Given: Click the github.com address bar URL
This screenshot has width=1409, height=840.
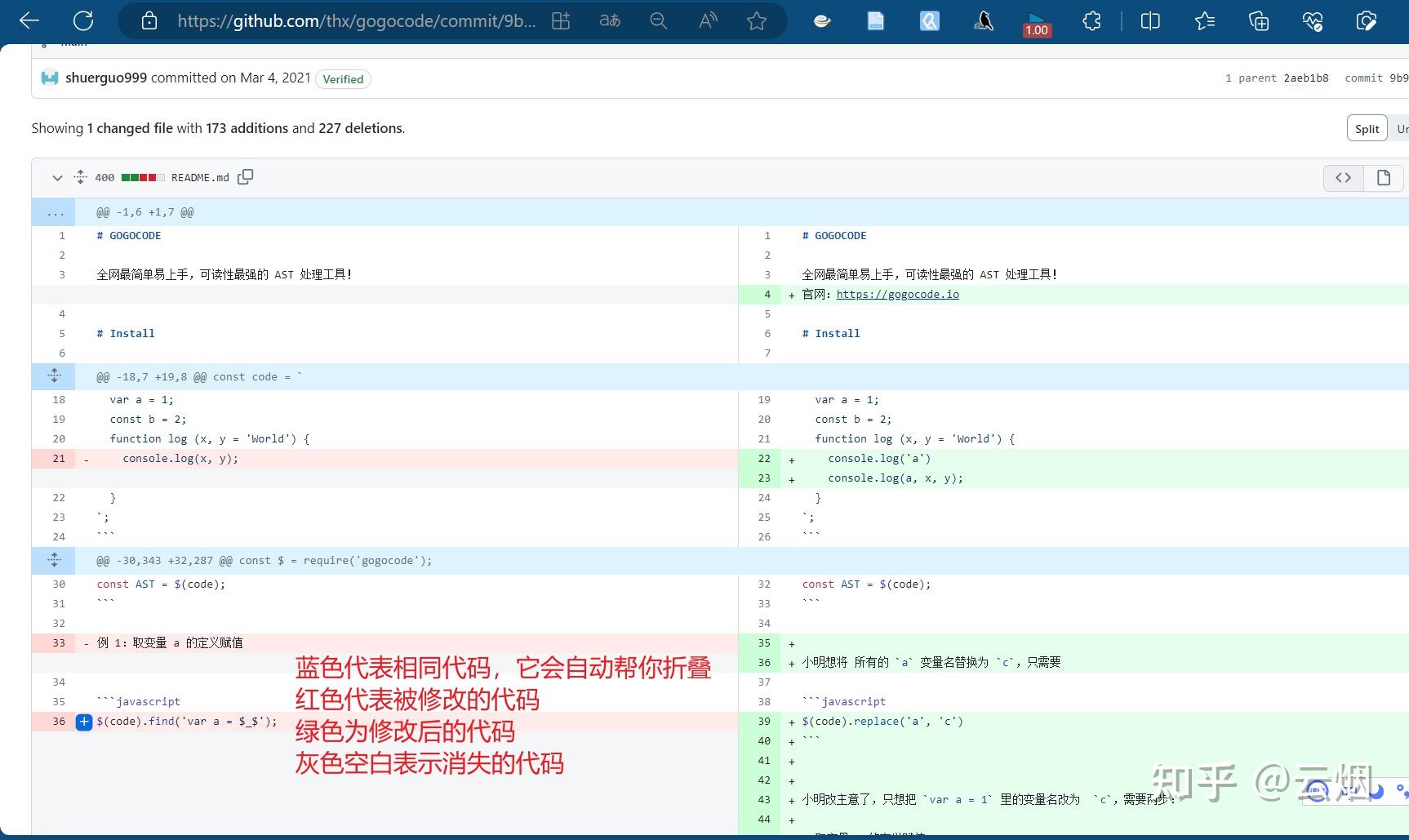Looking at the screenshot, I should (x=357, y=21).
